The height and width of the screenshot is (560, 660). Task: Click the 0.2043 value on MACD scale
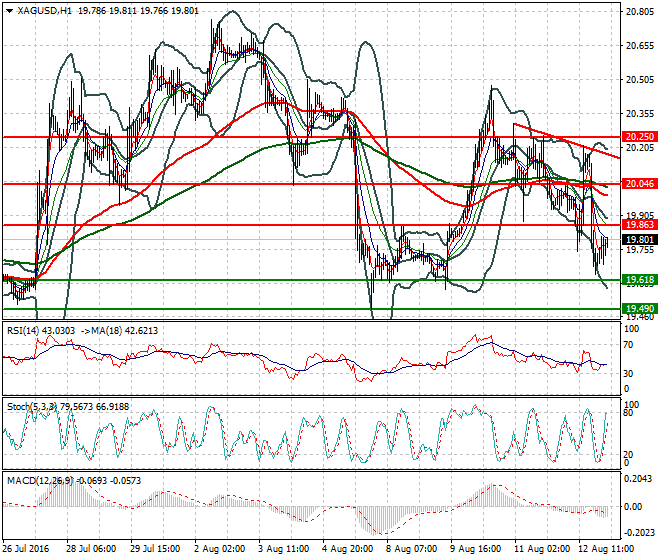(637, 478)
